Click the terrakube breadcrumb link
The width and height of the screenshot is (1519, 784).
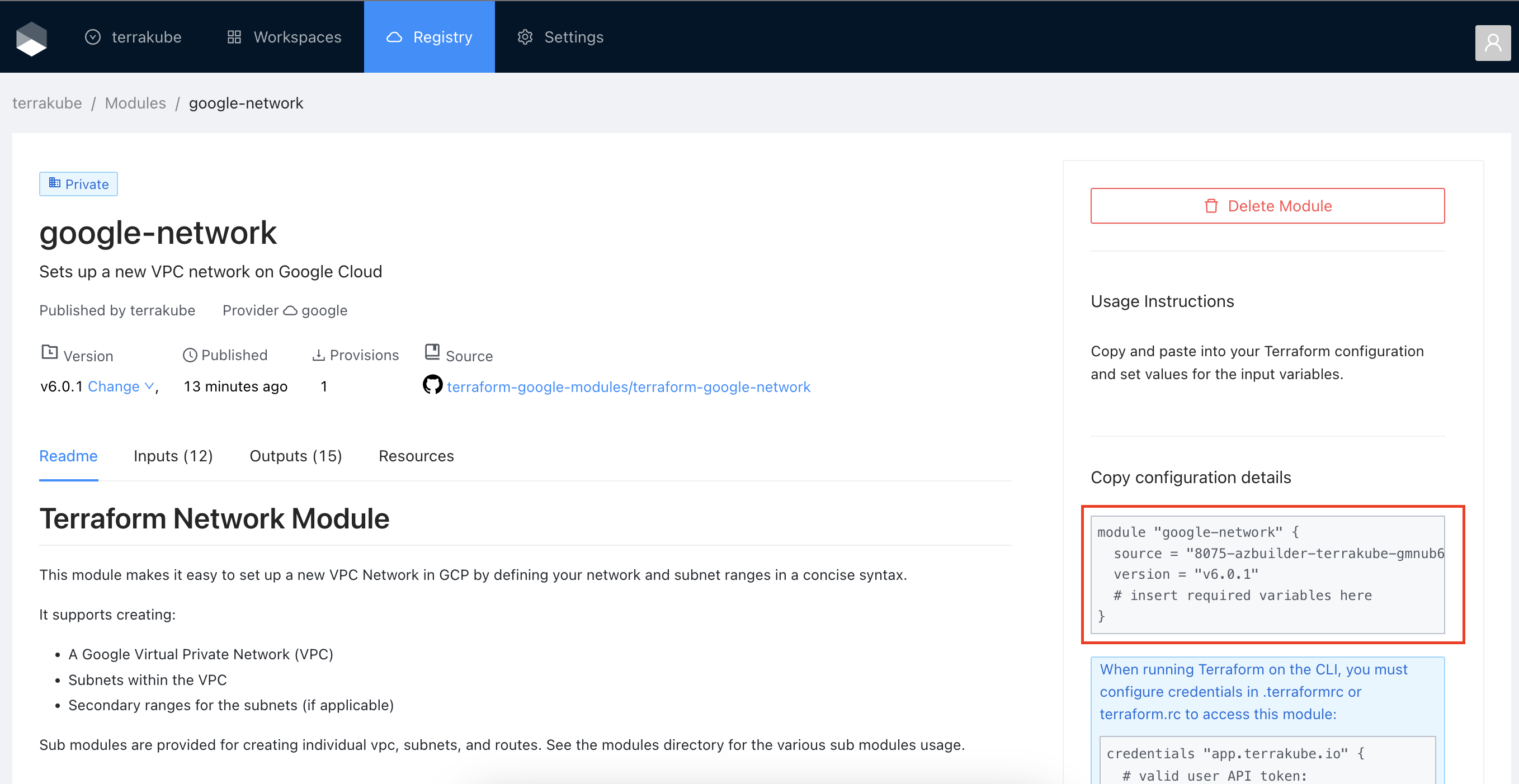pyautogui.click(x=47, y=103)
